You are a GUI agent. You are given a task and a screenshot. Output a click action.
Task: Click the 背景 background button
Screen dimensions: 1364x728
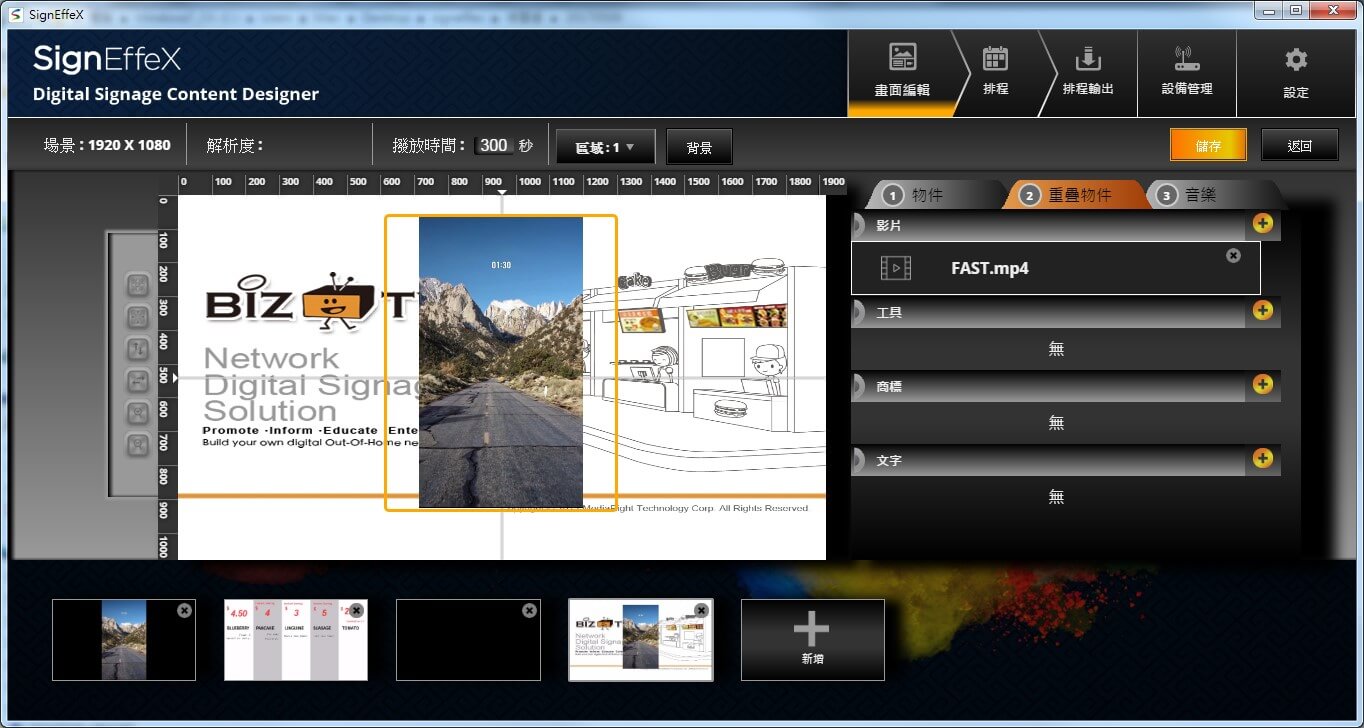699,147
